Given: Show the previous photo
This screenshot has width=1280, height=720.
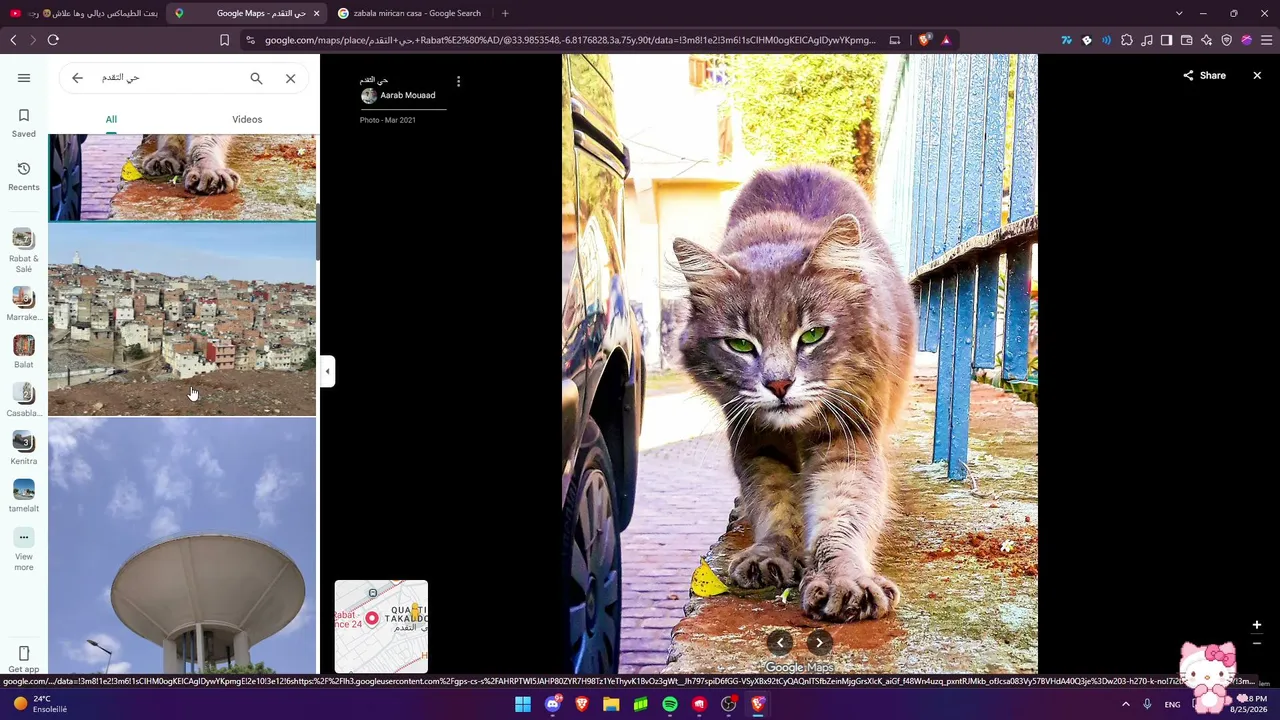Looking at the screenshot, I should 780,643.
